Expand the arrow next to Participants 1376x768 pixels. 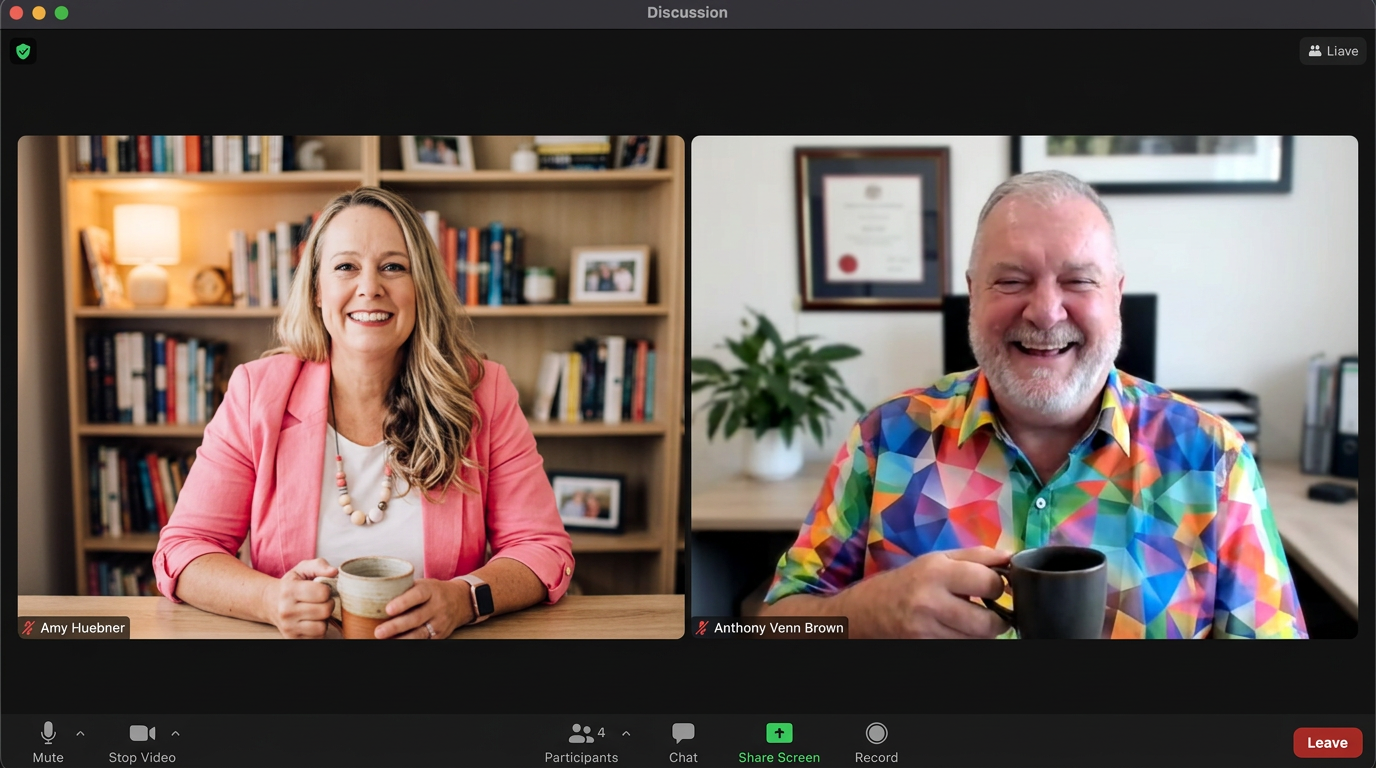(x=626, y=733)
